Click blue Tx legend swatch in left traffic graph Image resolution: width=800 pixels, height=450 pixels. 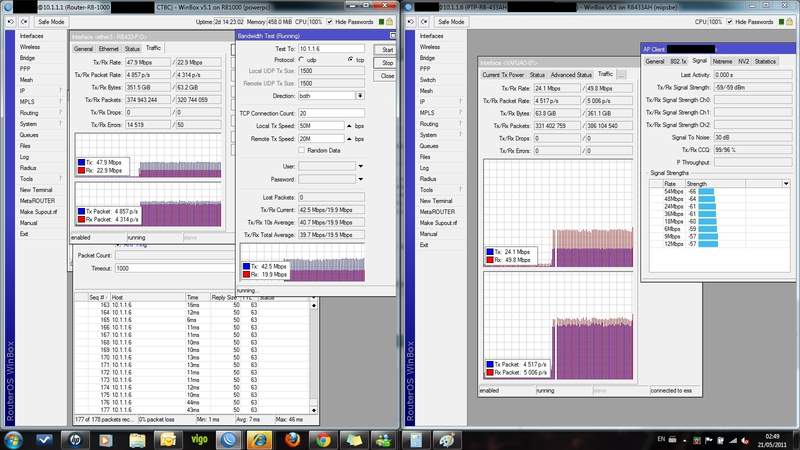pyautogui.click(x=82, y=162)
